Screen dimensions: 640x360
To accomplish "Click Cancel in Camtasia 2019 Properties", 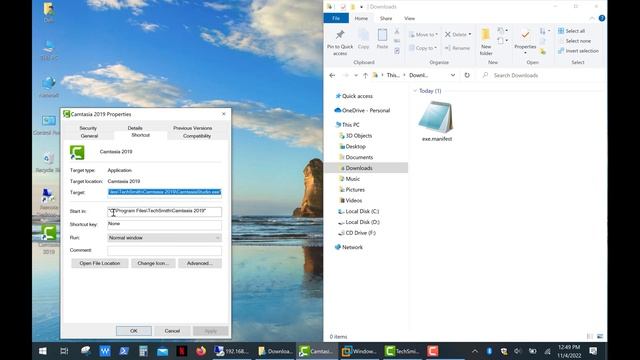I will 172,331.
